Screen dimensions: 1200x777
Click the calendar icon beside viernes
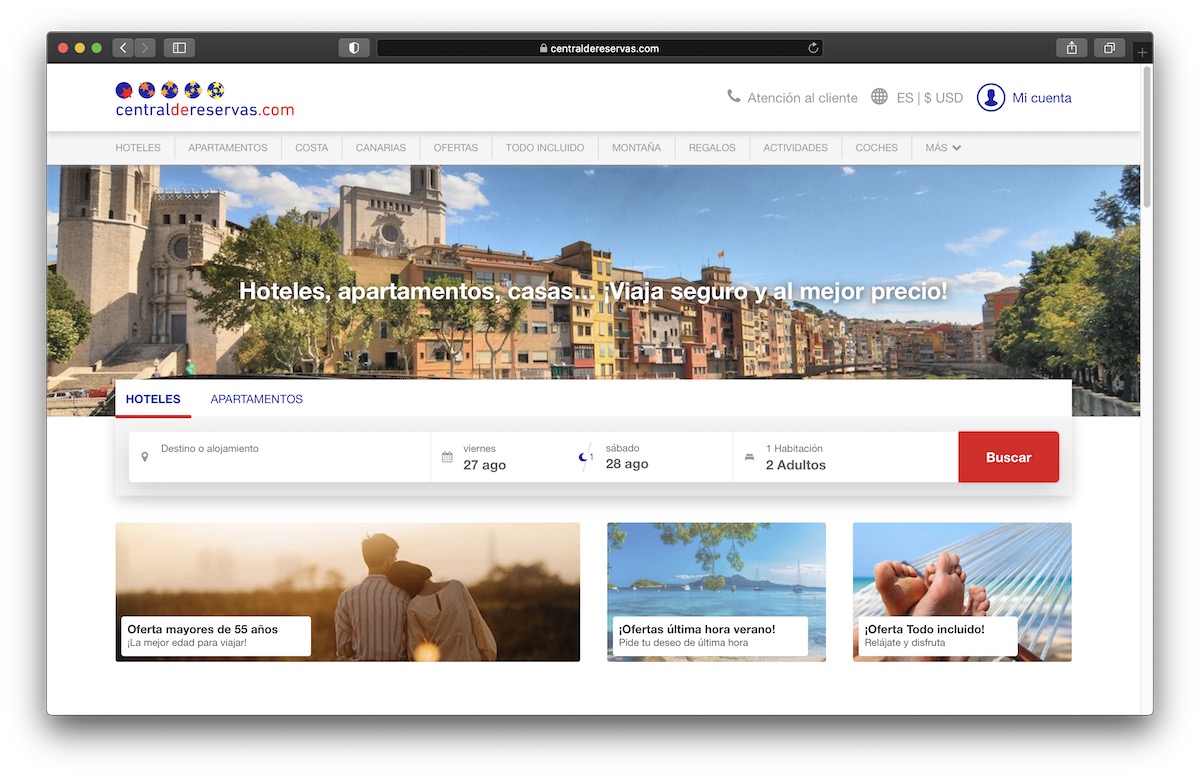coord(447,457)
